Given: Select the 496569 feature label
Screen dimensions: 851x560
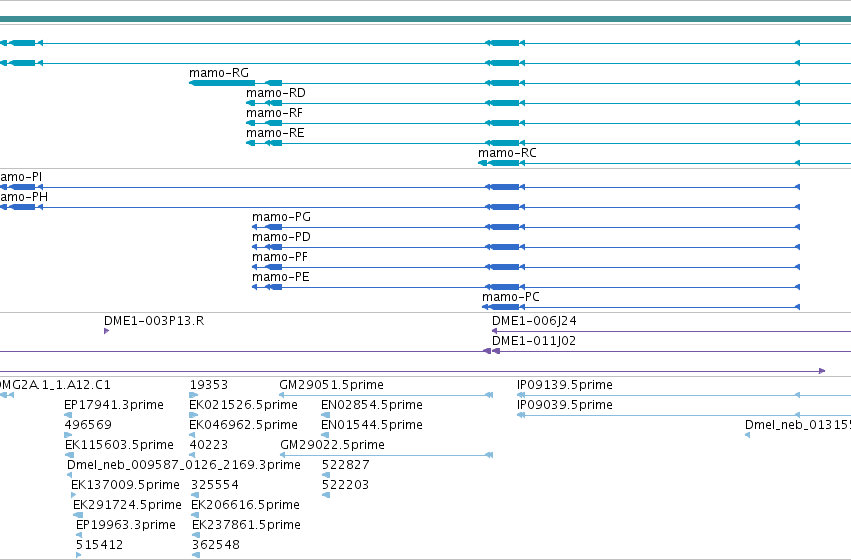Looking at the screenshot, I should (x=88, y=425).
